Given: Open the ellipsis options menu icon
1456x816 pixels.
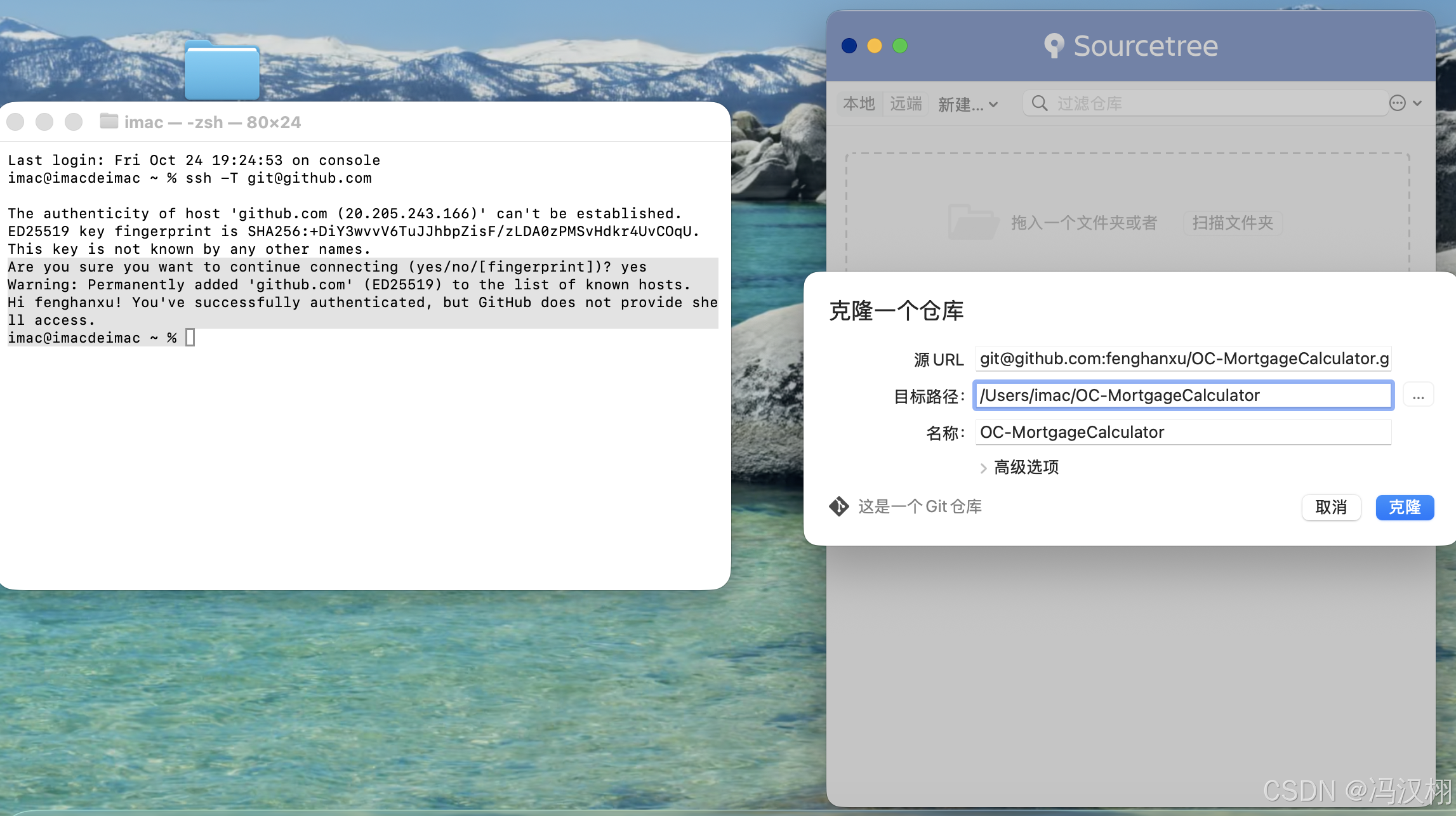Looking at the screenshot, I should click(1397, 103).
